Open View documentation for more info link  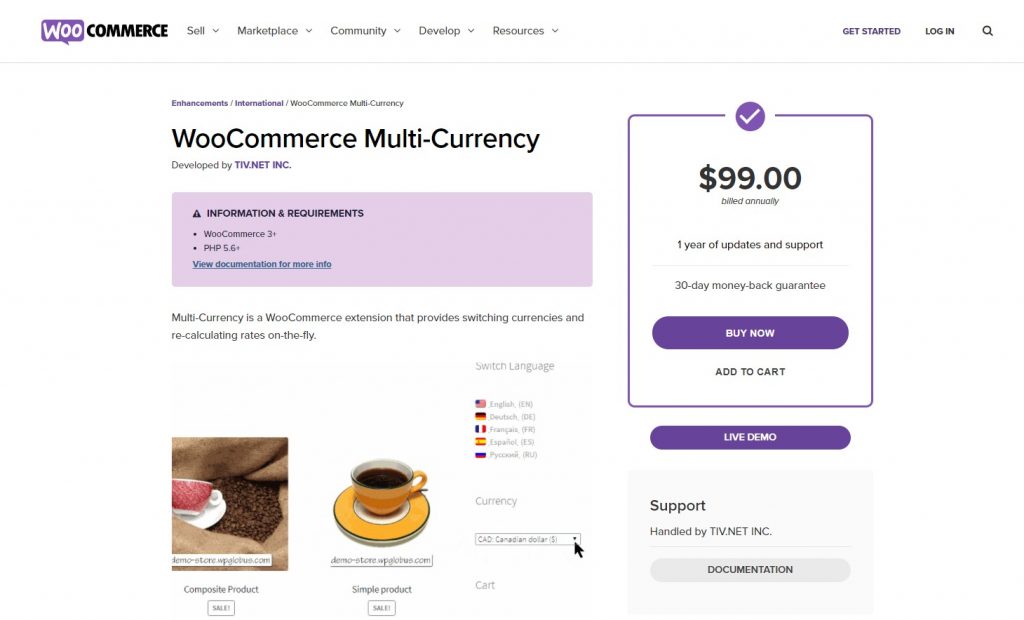click(x=262, y=264)
